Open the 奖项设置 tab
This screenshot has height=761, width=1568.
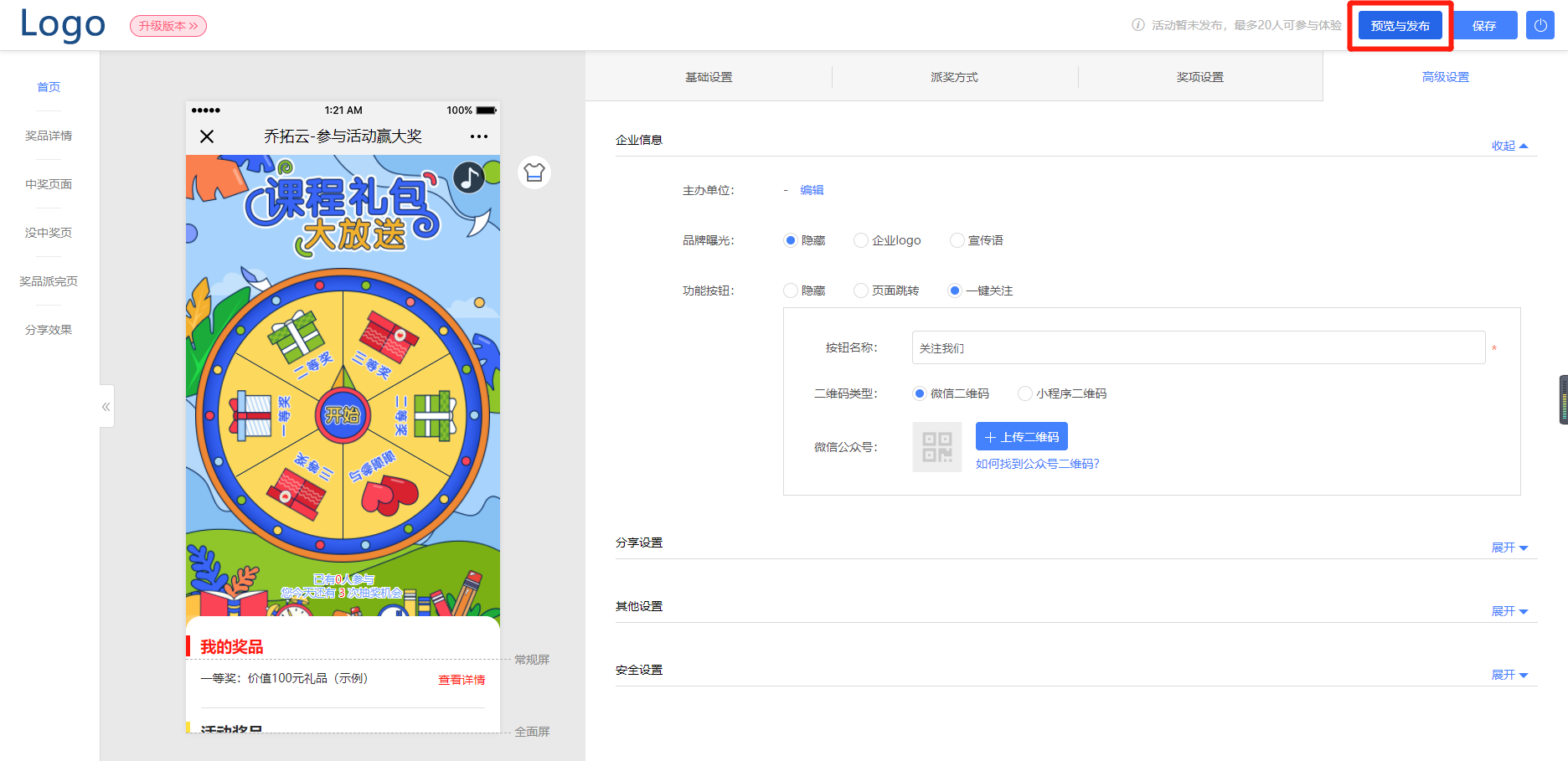1200,77
